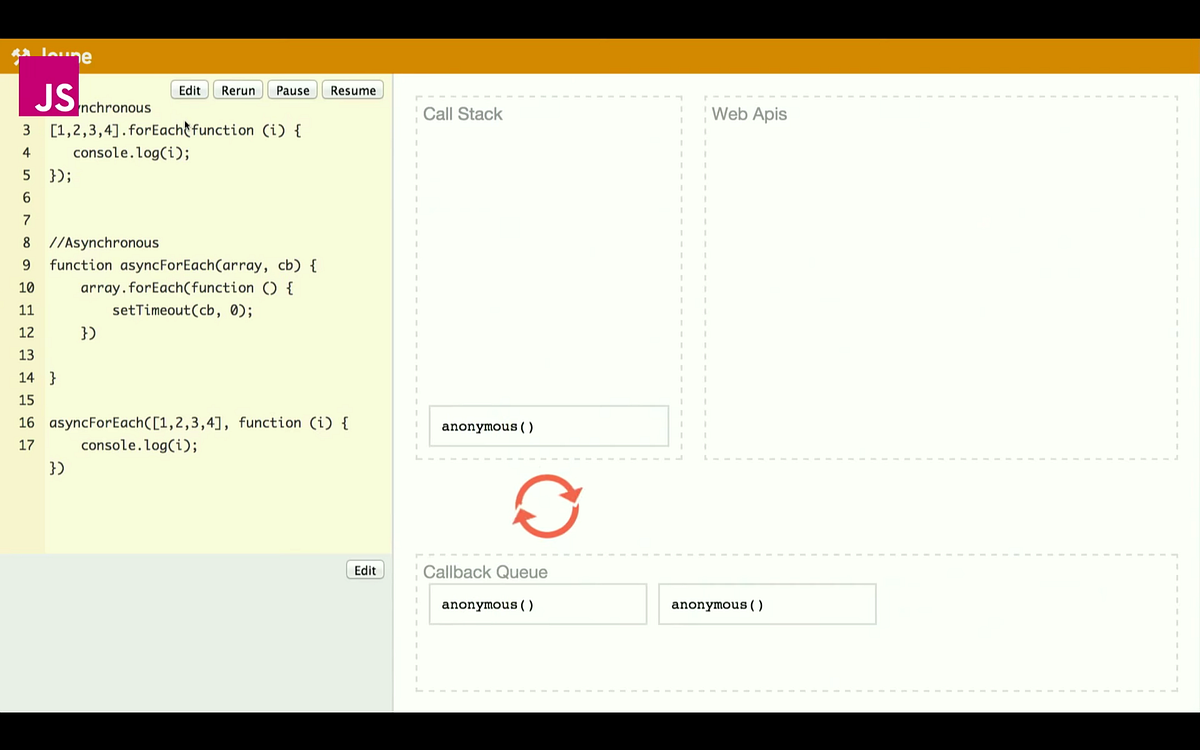Click the red event loop spinner icon

[547, 506]
